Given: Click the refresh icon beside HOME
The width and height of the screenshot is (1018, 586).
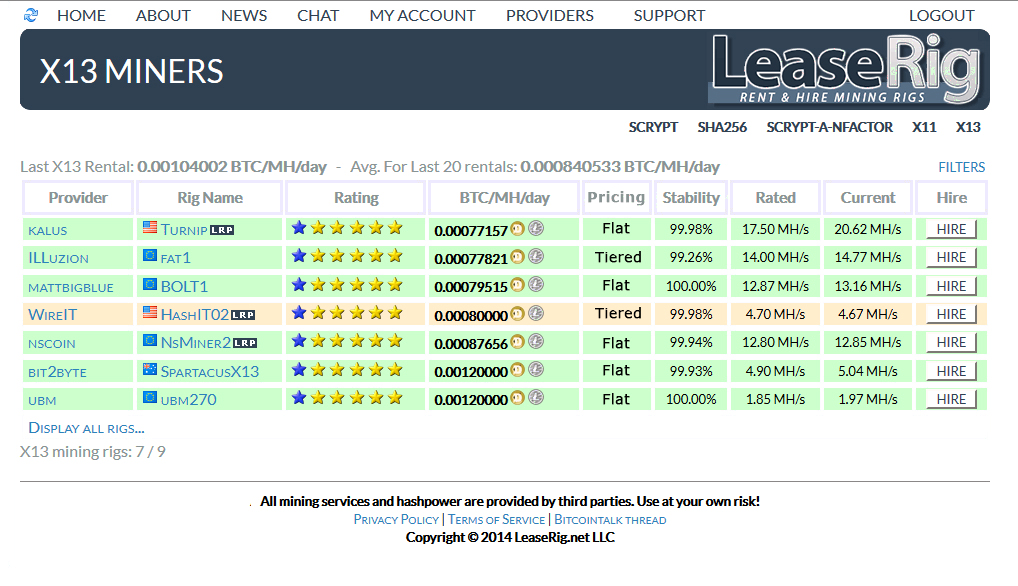Looking at the screenshot, I should (31, 15).
